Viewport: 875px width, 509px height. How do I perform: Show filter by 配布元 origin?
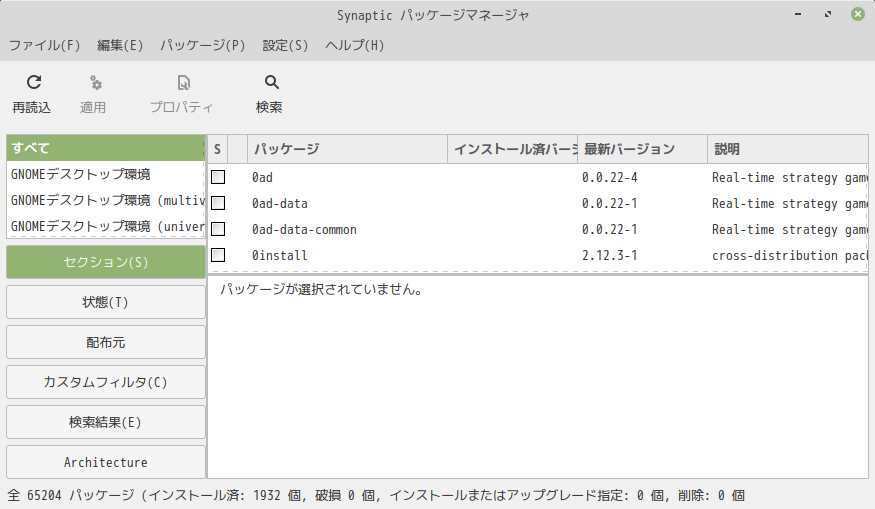pos(105,342)
